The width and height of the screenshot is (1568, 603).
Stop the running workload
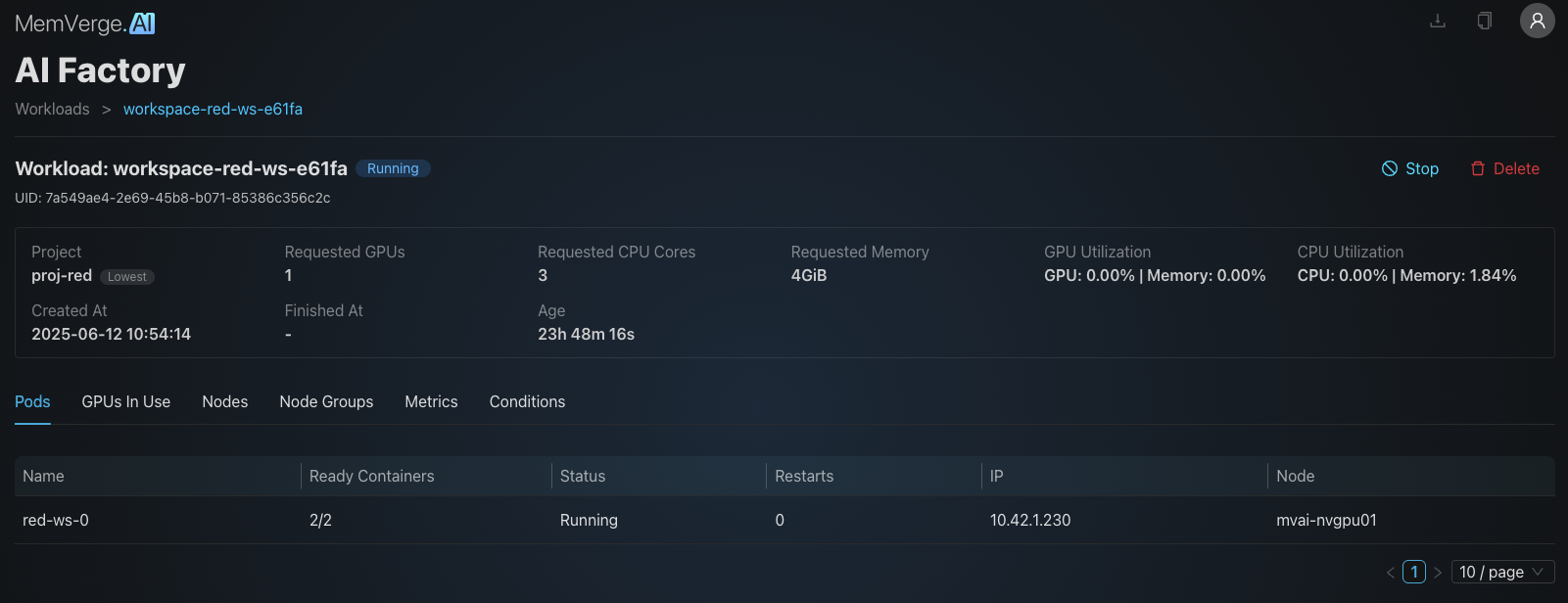(x=1410, y=168)
